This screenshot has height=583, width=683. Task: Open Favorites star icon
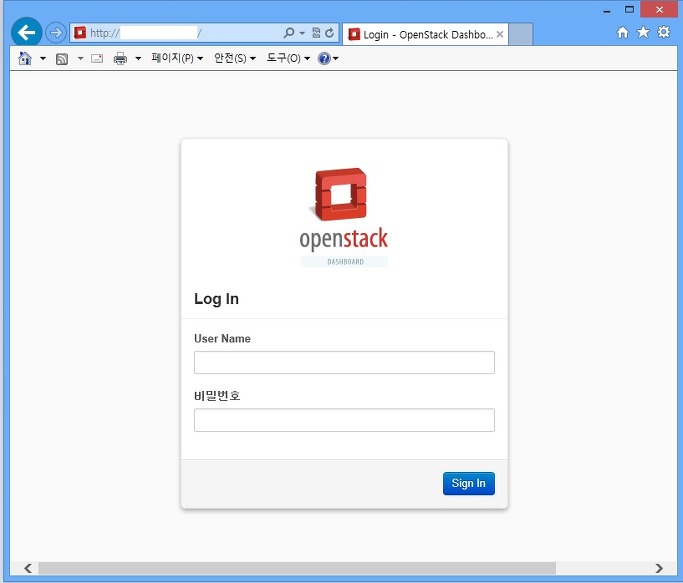point(643,32)
